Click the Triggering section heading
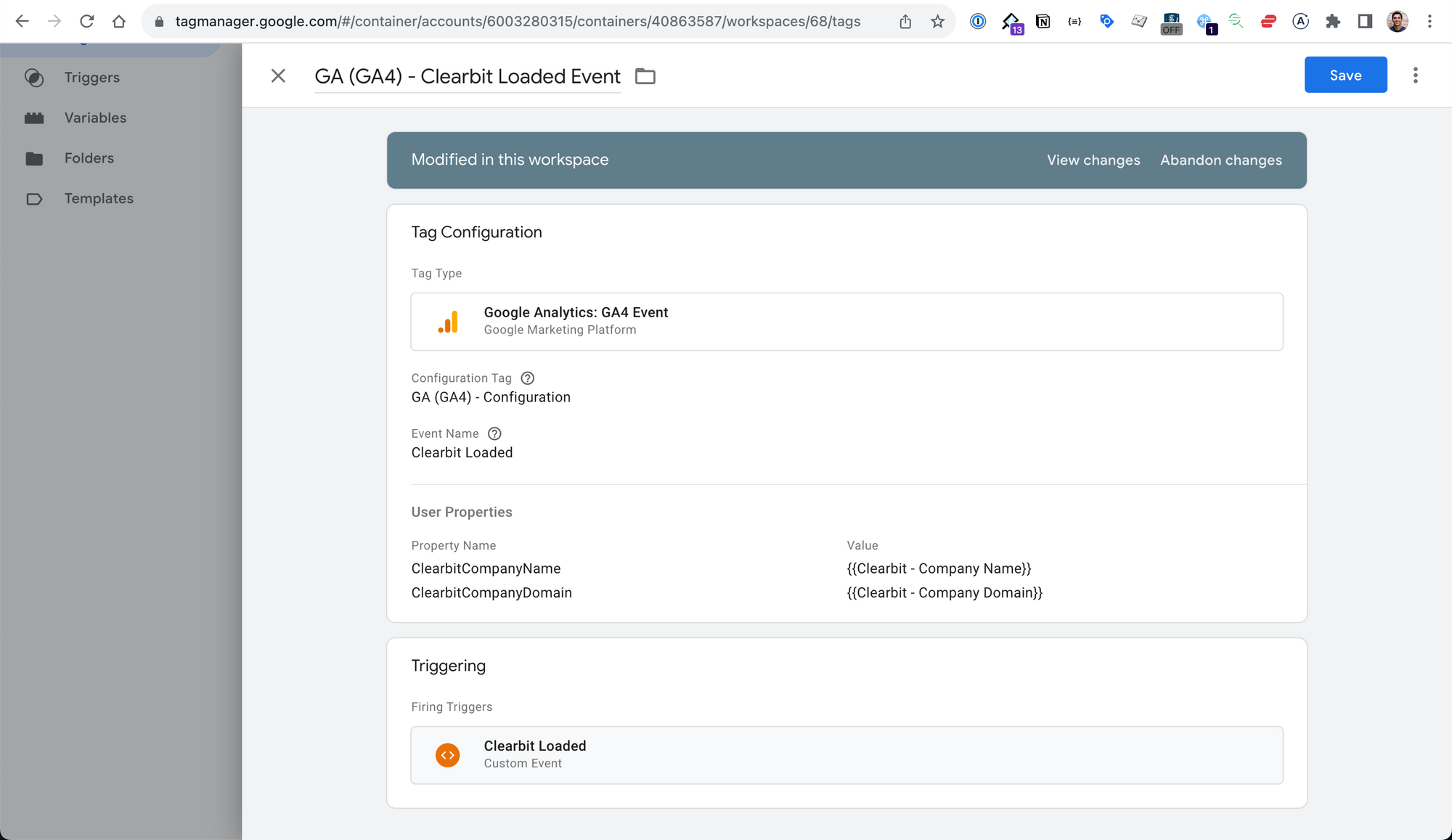 click(x=448, y=666)
